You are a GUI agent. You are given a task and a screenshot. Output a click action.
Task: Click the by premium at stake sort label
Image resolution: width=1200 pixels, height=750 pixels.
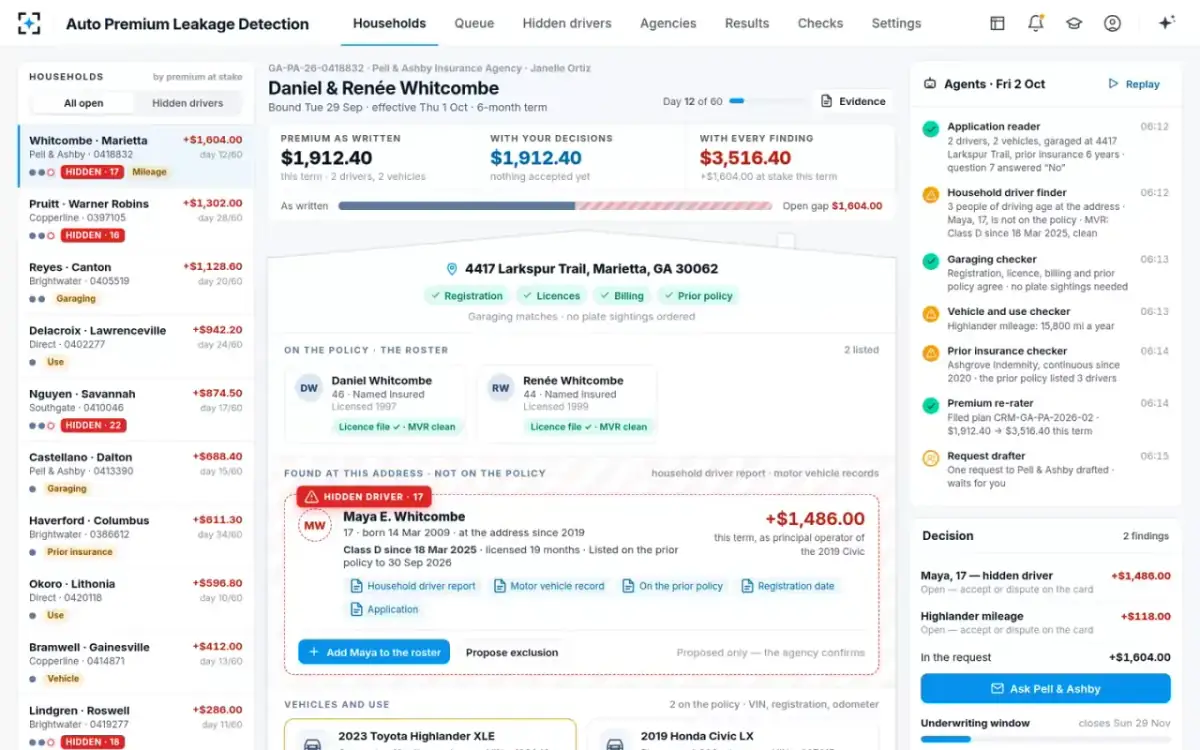point(197,77)
